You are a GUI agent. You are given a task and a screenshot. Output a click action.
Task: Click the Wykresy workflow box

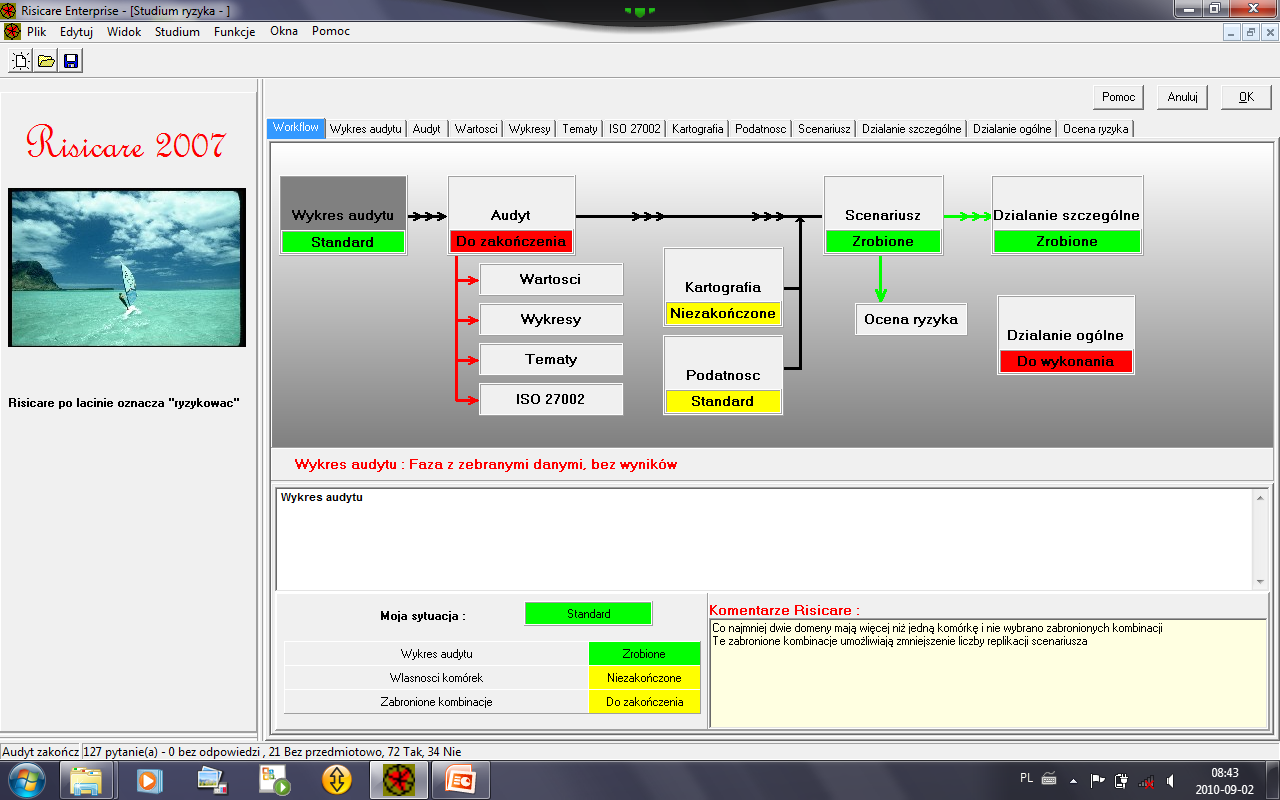pyautogui.click(x=551, y=319)
